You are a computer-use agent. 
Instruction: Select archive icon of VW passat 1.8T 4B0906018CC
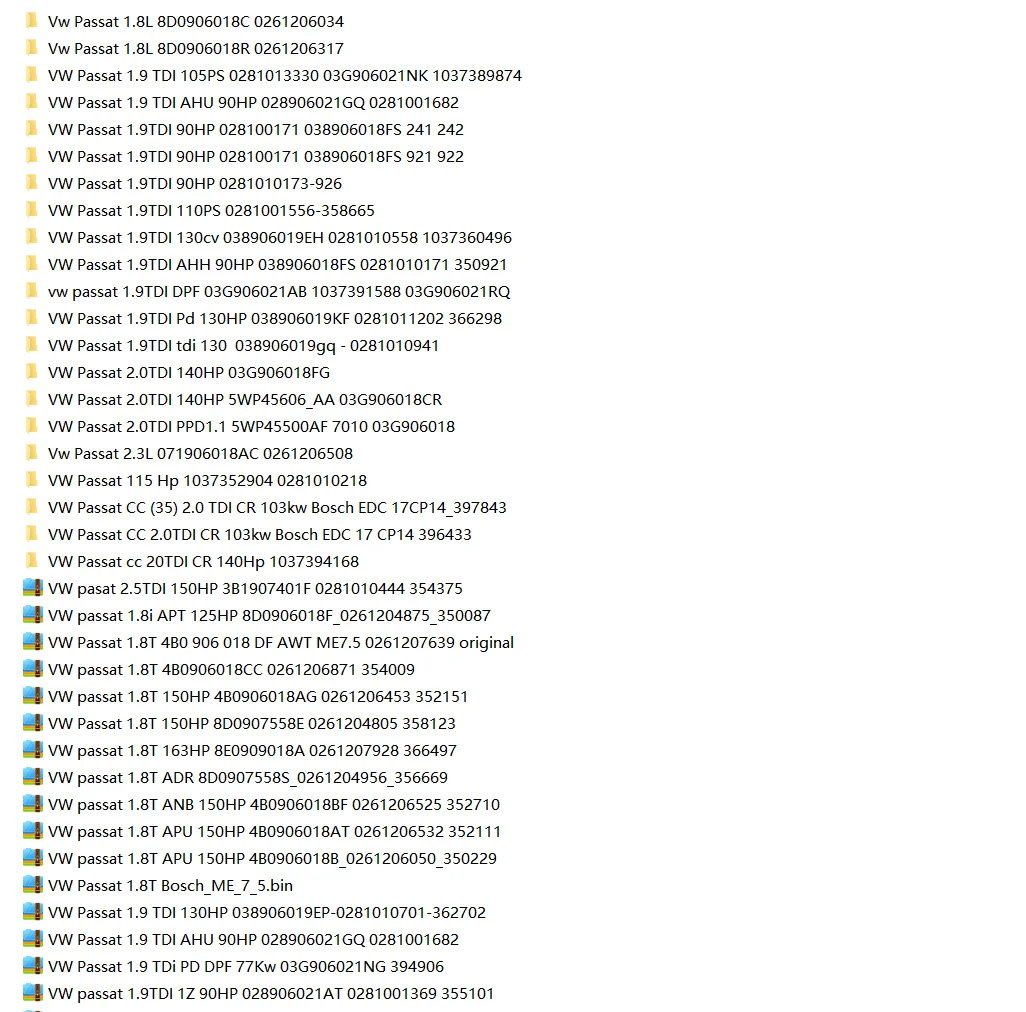coord(33,669)
